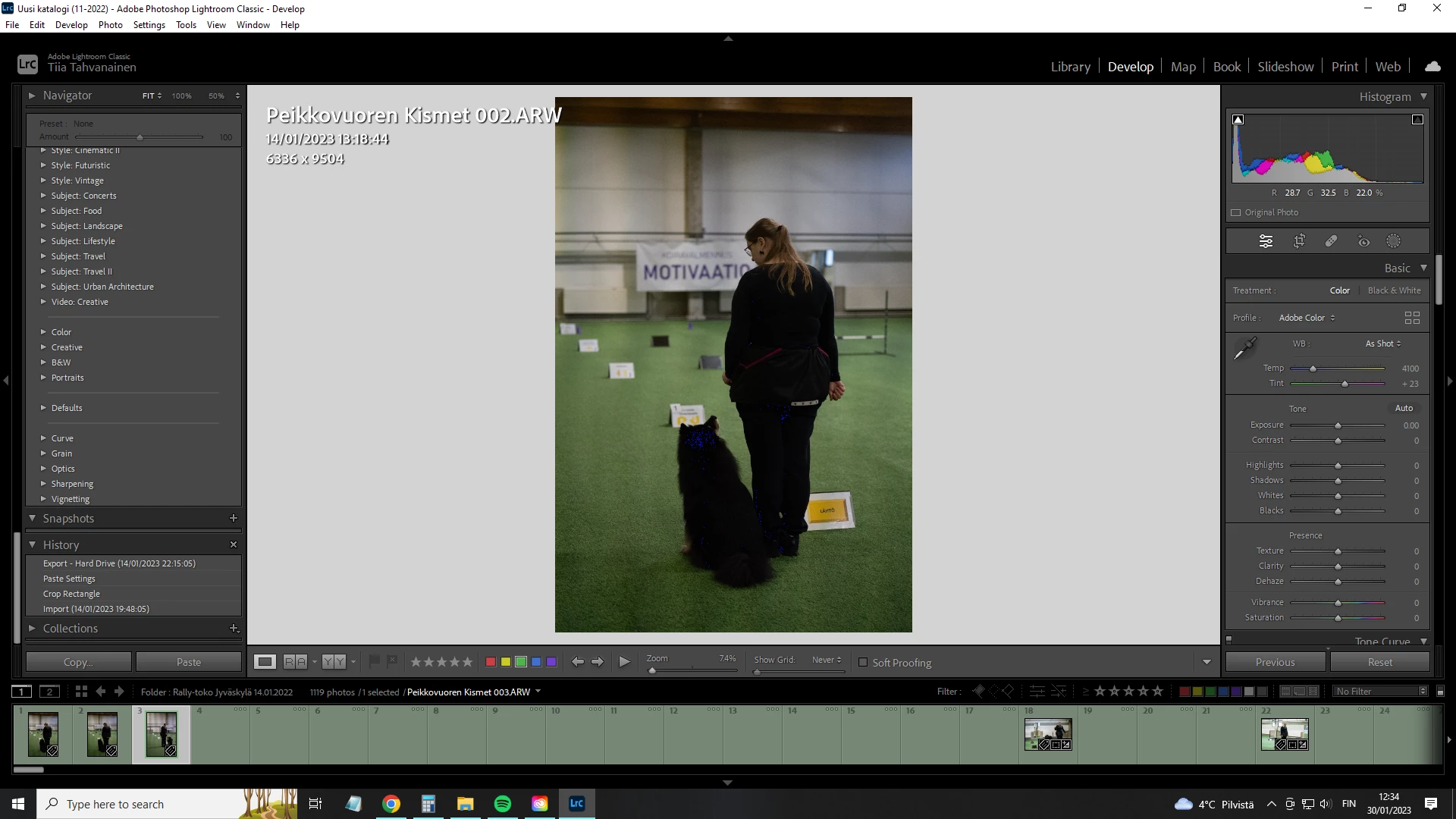Set the red color label swatch
Image resolution: width=1456 pixels, height=819 pixels.
tap(491, 662)
